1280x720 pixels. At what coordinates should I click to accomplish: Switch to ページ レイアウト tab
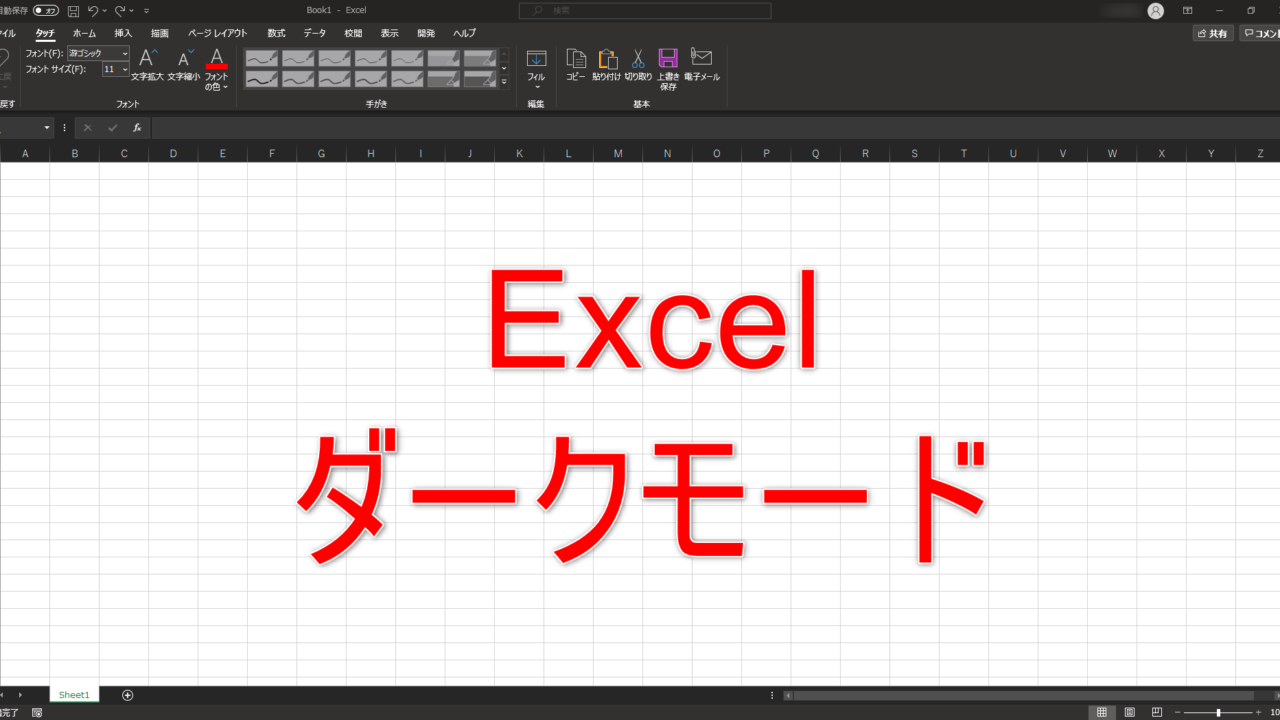point(217,33)
